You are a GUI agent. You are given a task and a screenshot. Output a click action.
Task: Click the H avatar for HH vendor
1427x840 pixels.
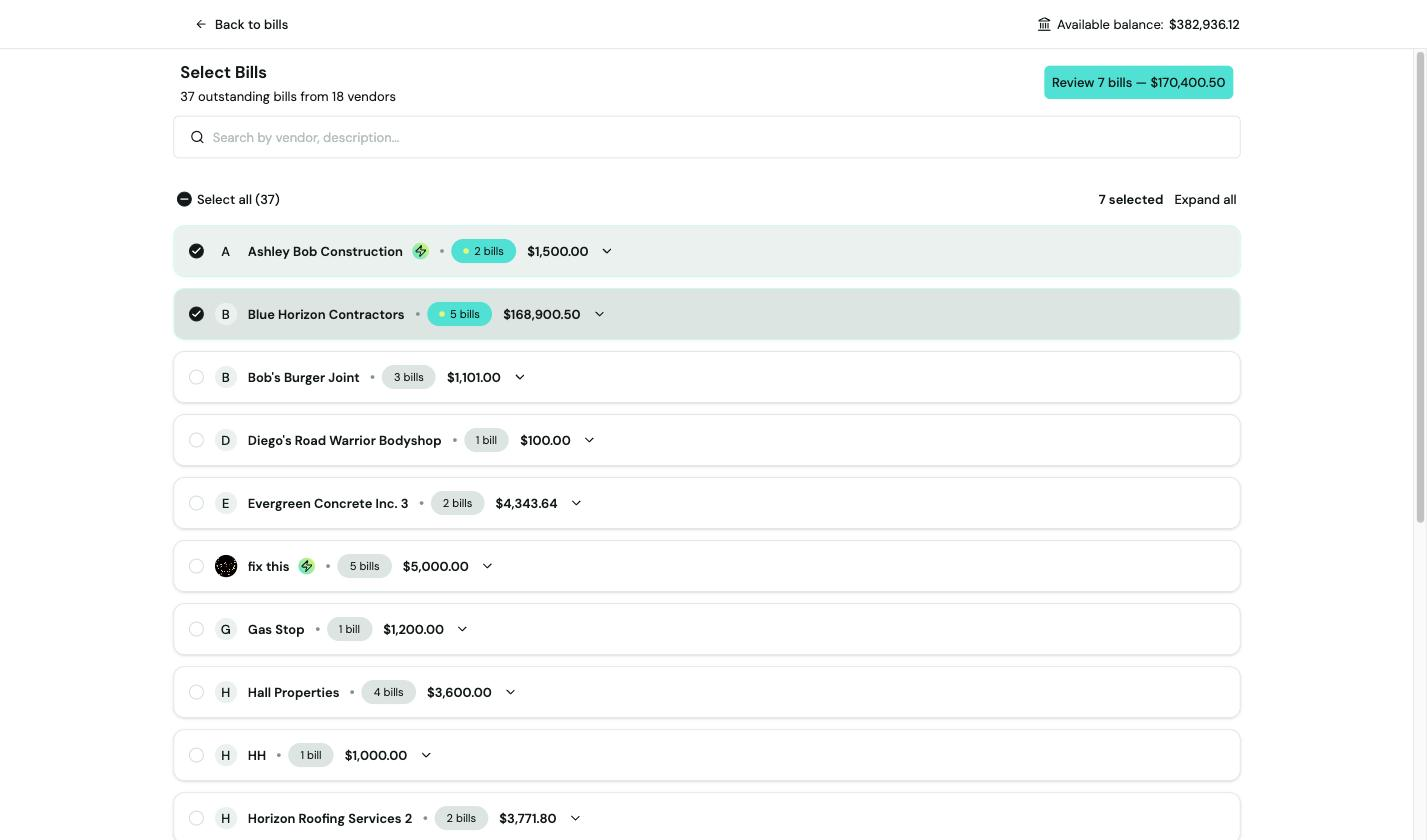point(226,755)
